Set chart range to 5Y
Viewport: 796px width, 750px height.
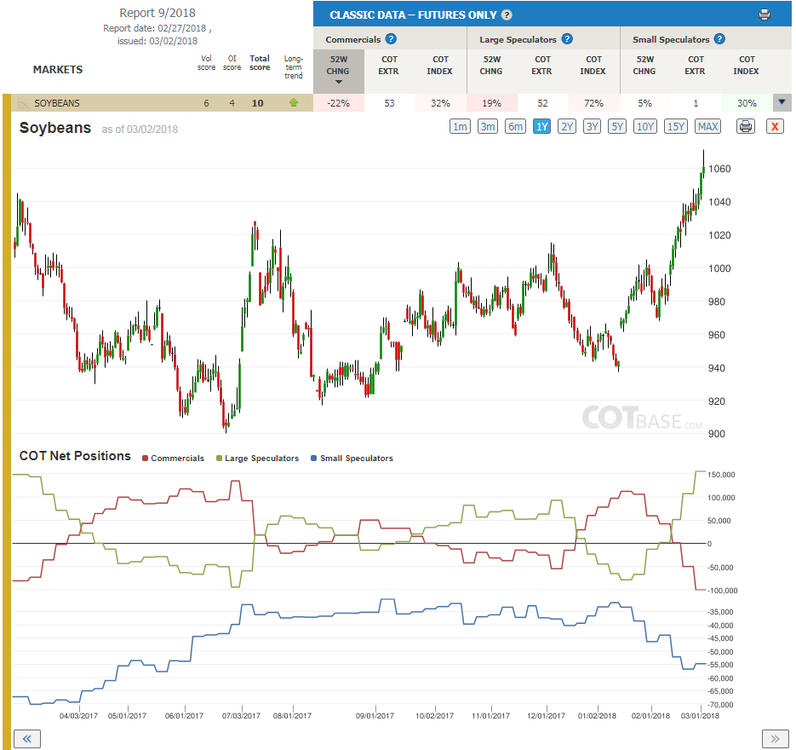click(x=617, y=126)
